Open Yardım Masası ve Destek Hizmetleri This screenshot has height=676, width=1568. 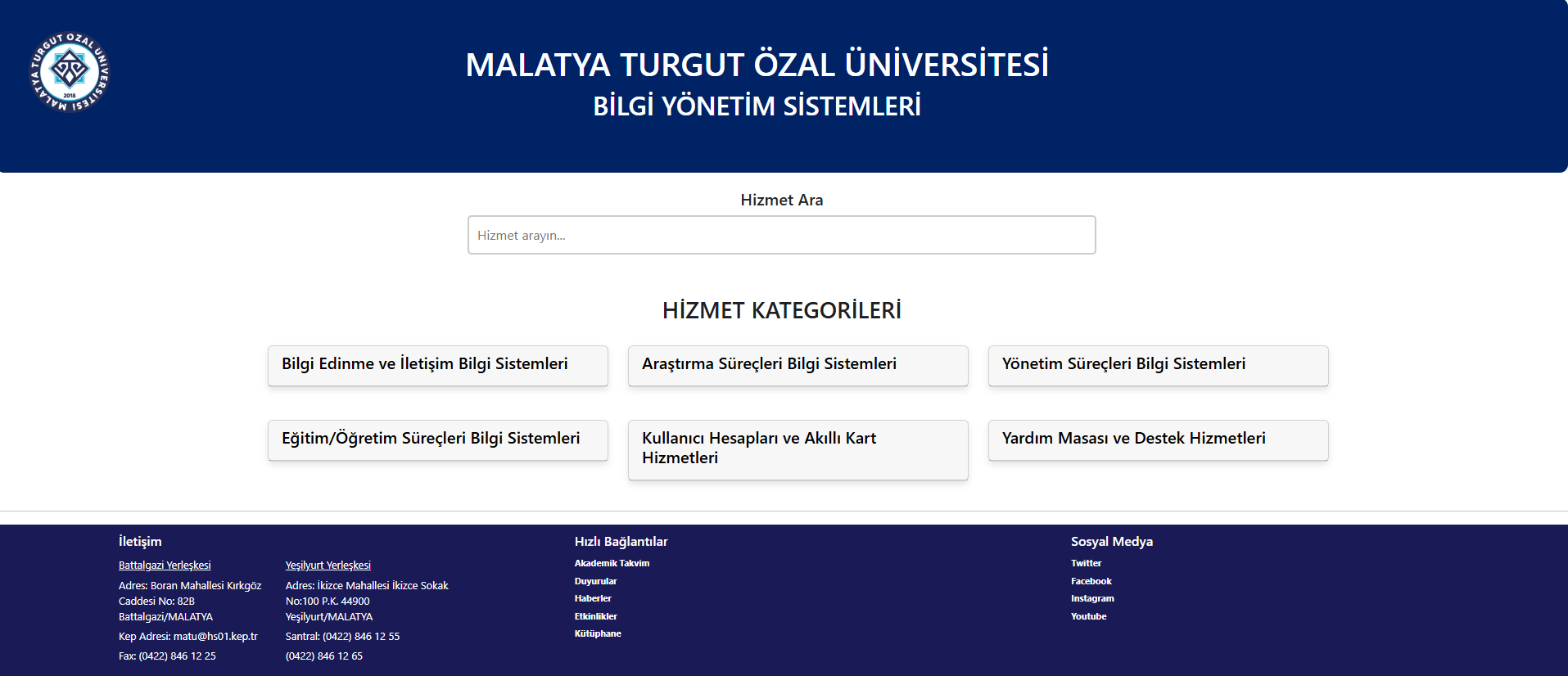coord(1158,439)
